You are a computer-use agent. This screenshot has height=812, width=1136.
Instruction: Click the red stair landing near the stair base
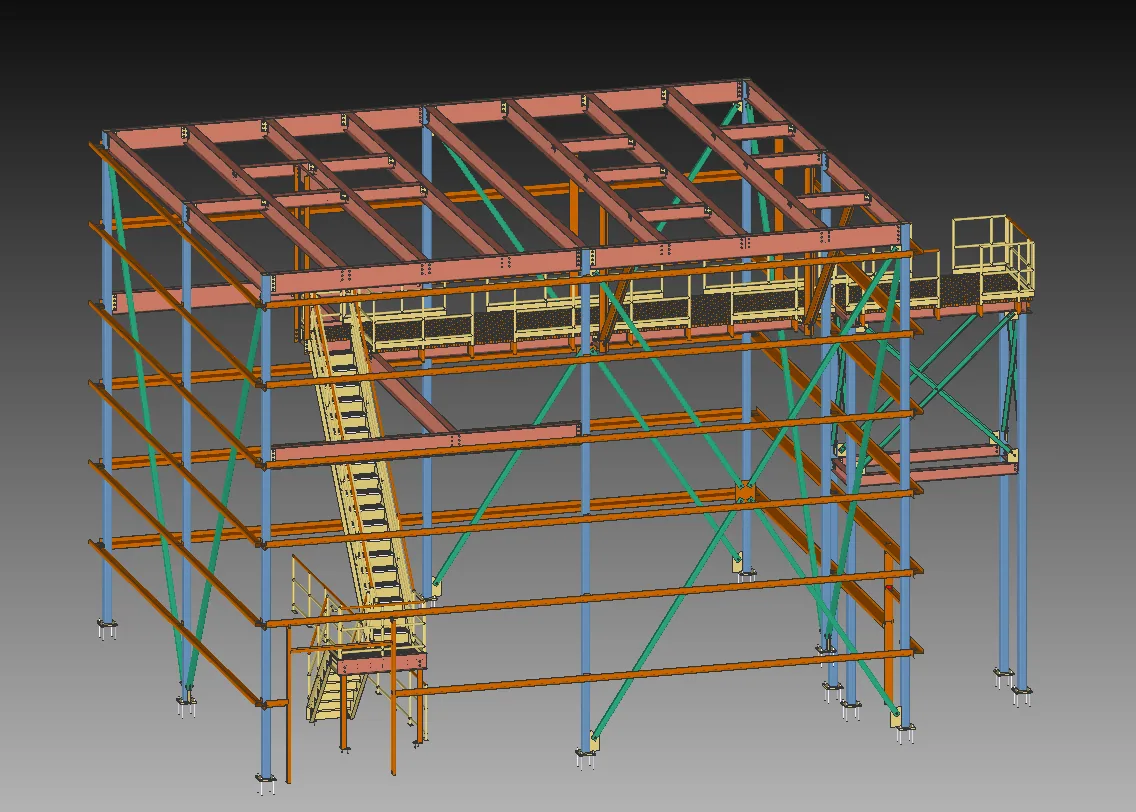(x=382, y=661)
